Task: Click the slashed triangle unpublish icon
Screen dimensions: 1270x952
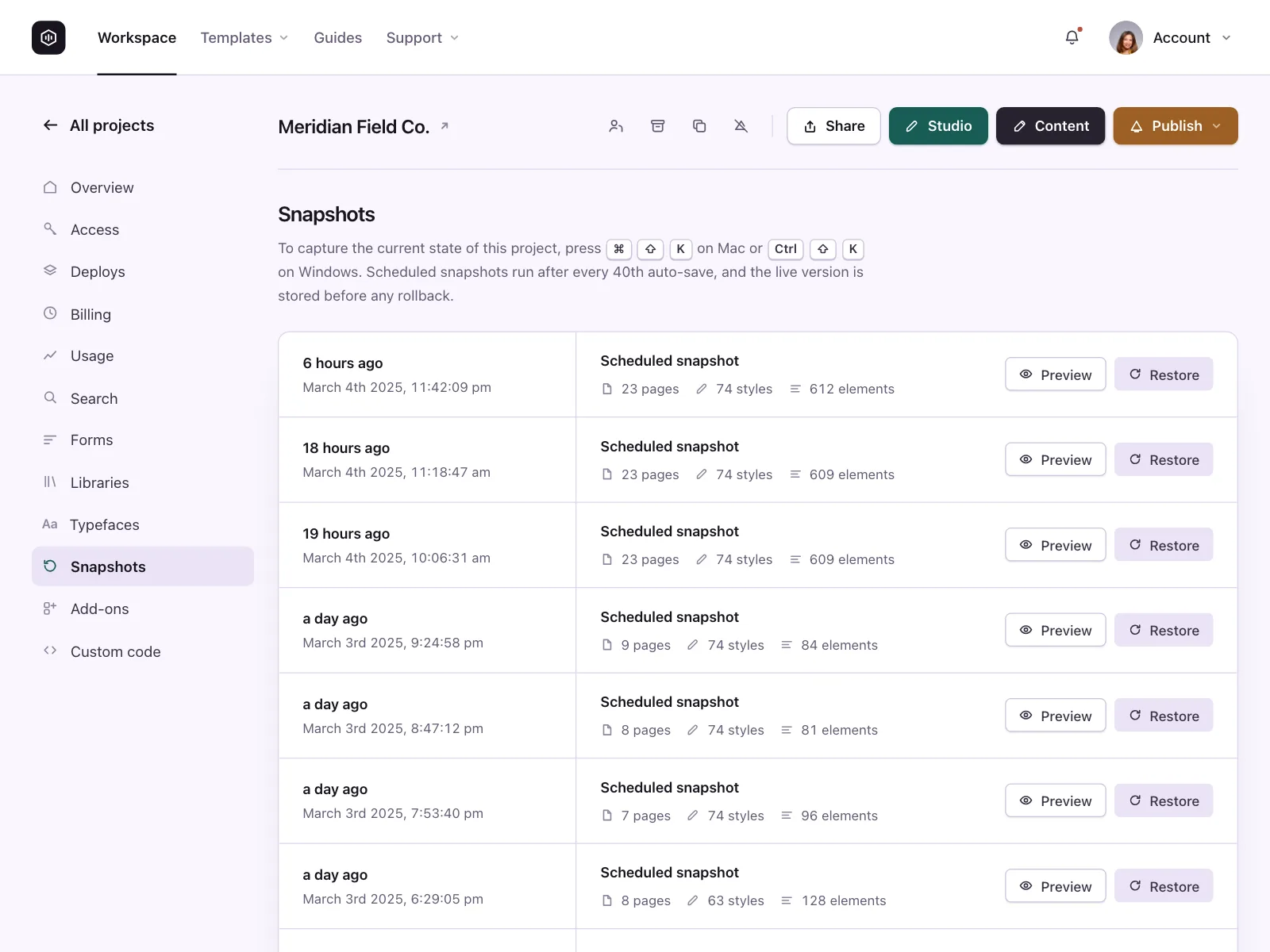Action: point(741,126)
